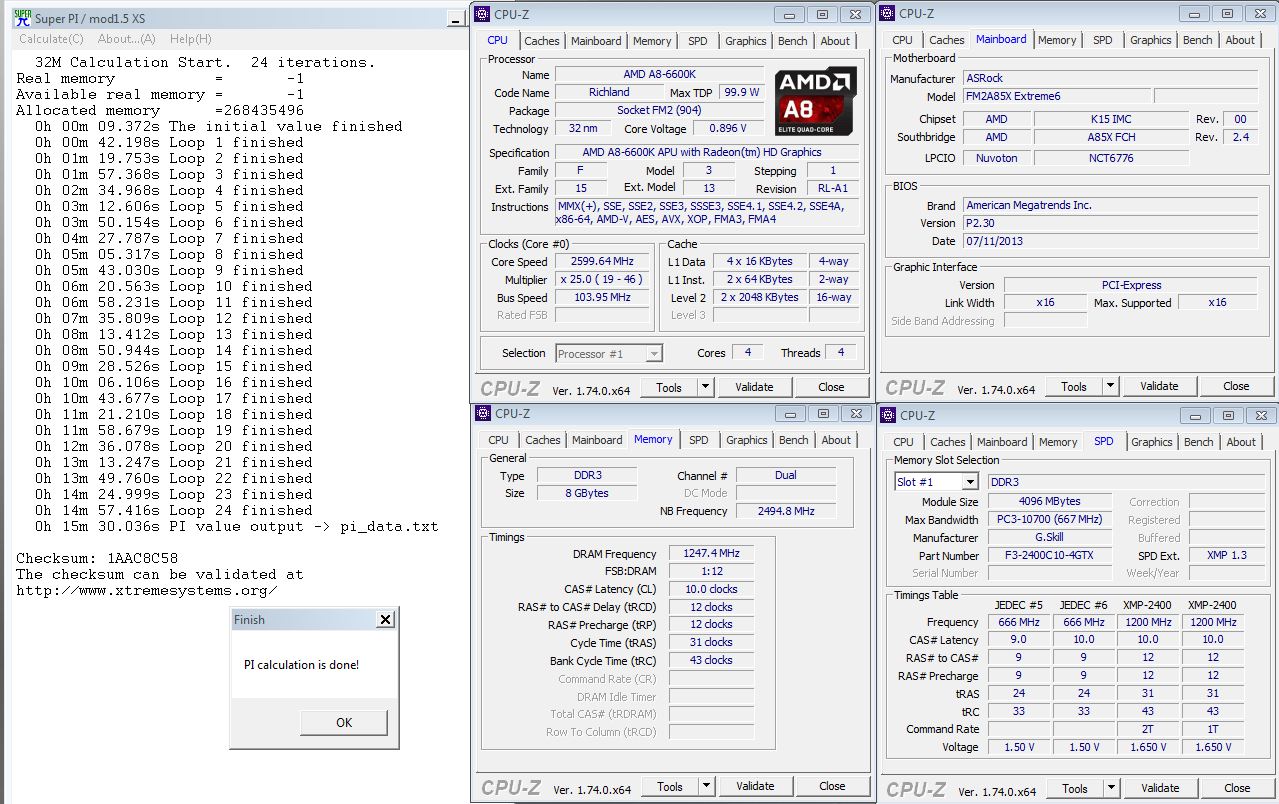Click the CPU-Z icon in the Processor window title bar
This screenshot has width=1279, height=804.
(482, 13)
